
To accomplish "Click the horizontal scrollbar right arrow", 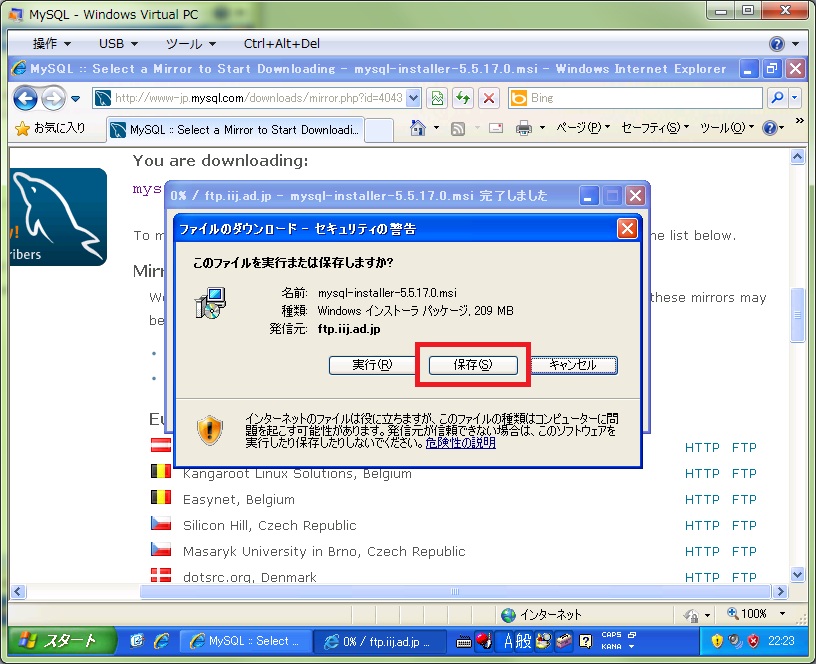I will (x=780, y=591).
